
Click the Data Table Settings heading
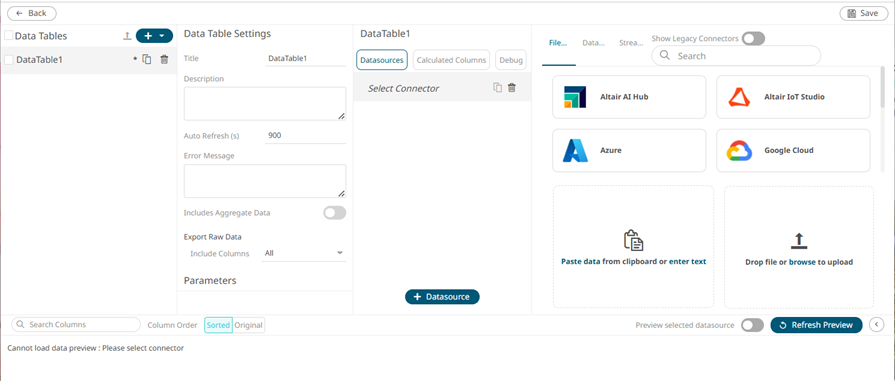pos(227,34)
